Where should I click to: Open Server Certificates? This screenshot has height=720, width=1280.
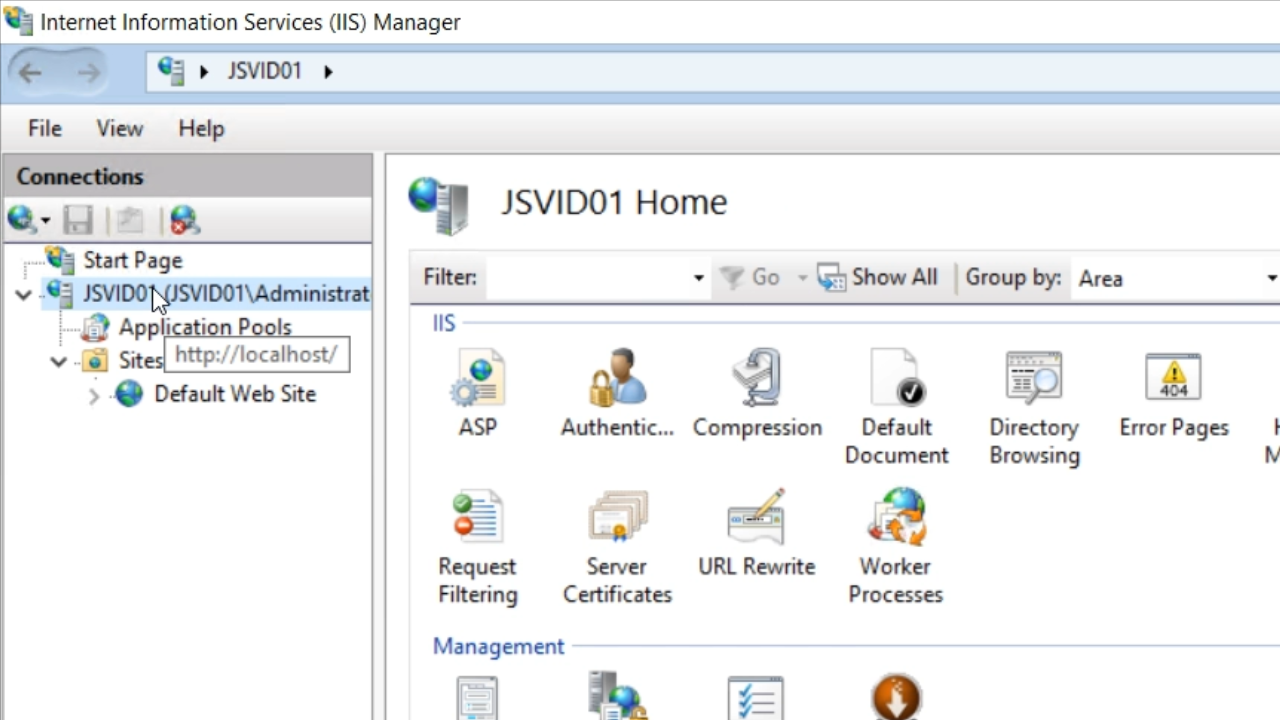tap(616, 520)
